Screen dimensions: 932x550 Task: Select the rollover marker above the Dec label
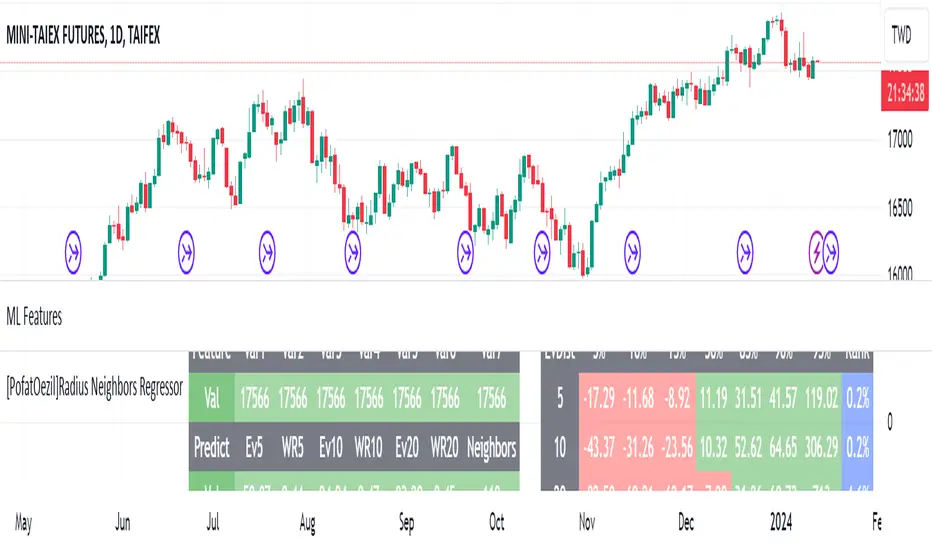click(632, 243)
